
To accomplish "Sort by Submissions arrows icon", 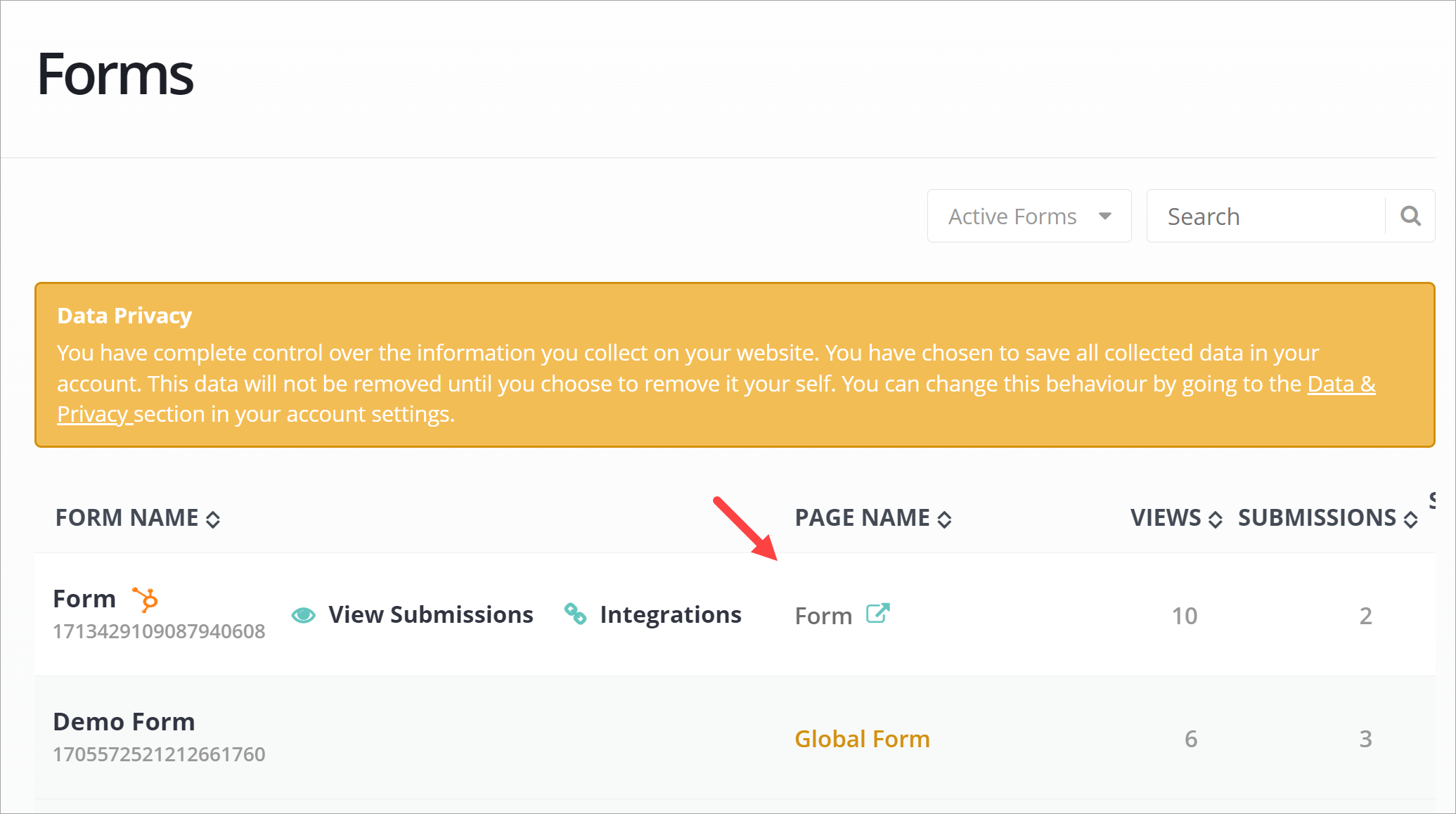I will [x=1410, y=519].
